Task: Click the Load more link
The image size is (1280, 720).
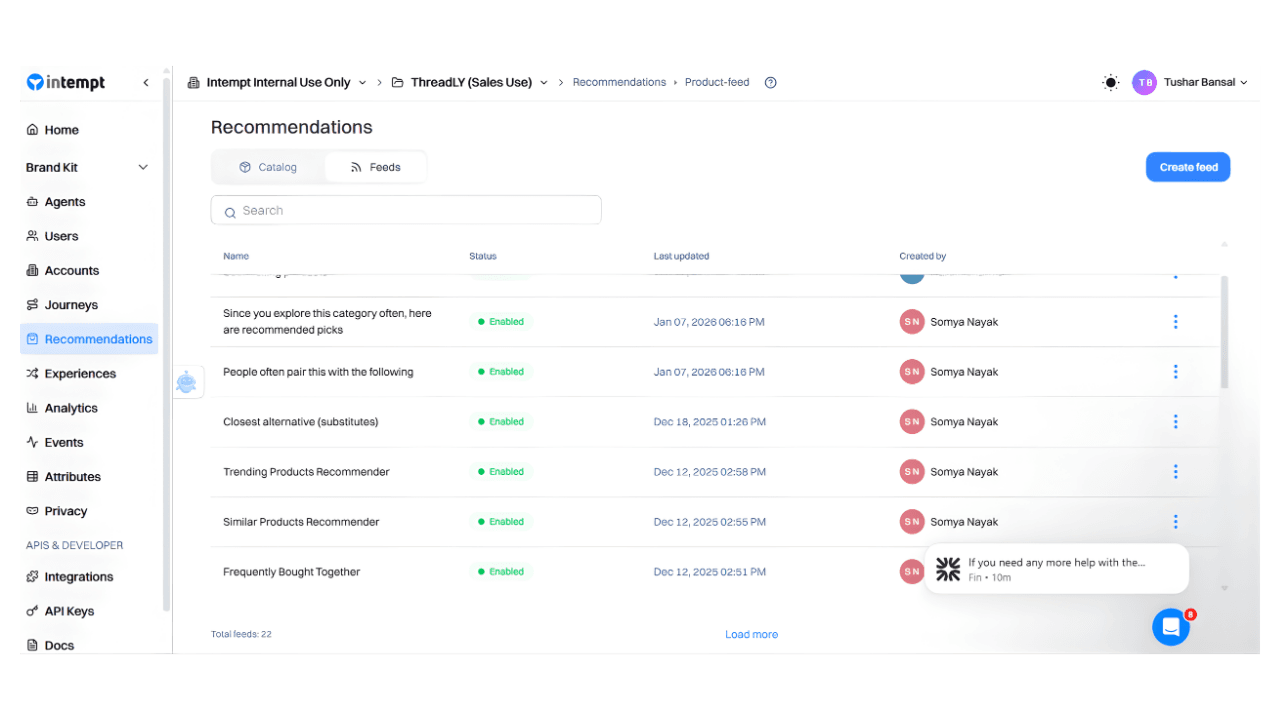Action: coord(751,635)
